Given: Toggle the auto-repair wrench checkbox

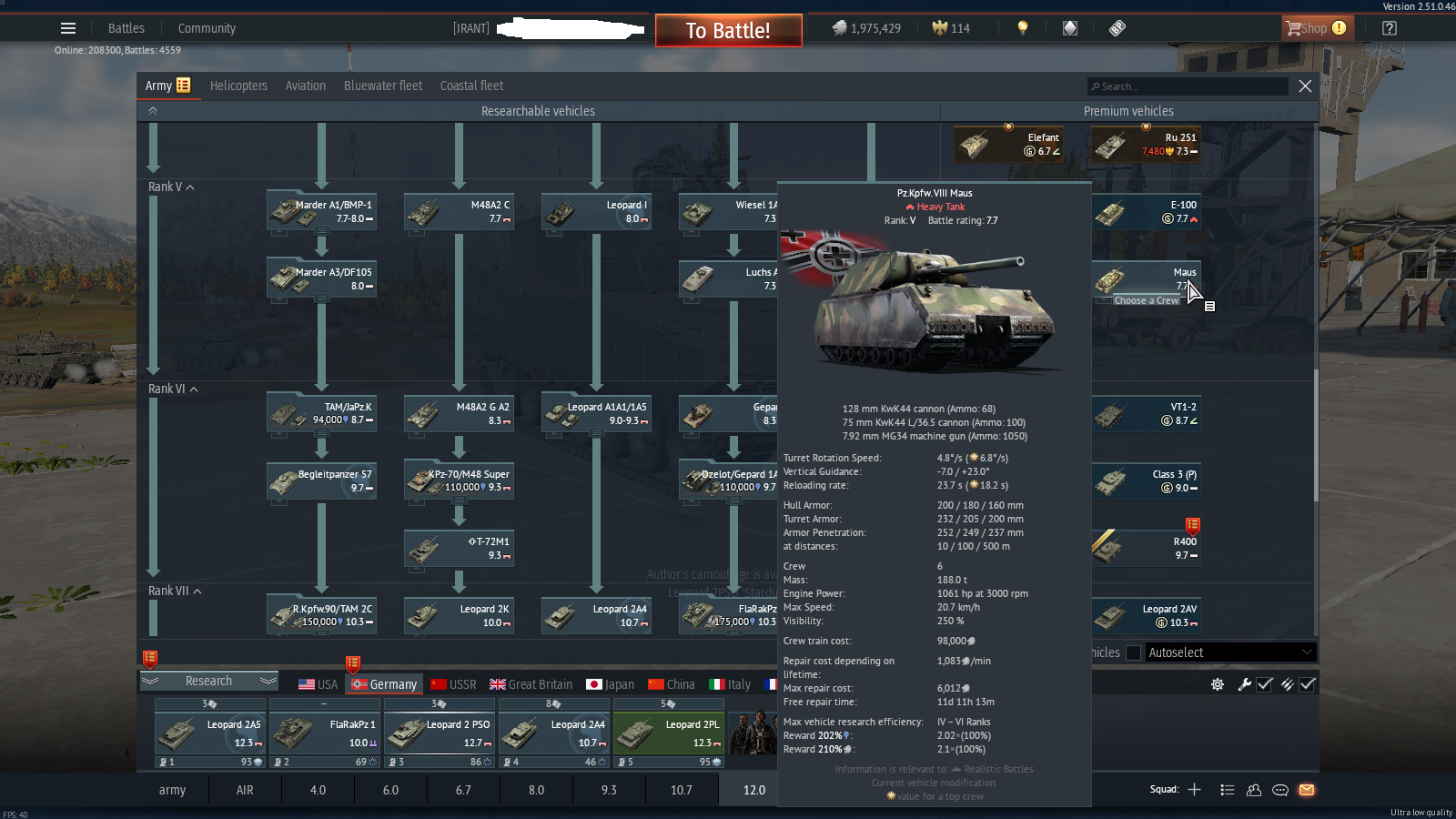Looking at the screenshot, I should coord(1265,684).
